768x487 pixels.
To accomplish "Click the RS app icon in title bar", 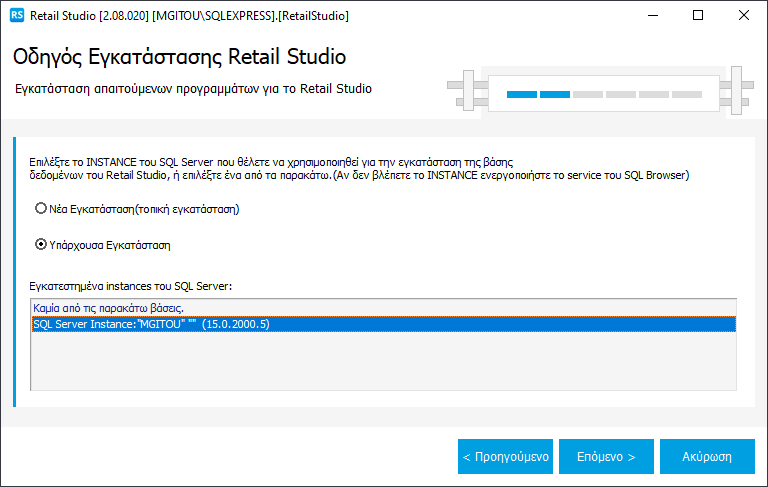I will point(16,16).
